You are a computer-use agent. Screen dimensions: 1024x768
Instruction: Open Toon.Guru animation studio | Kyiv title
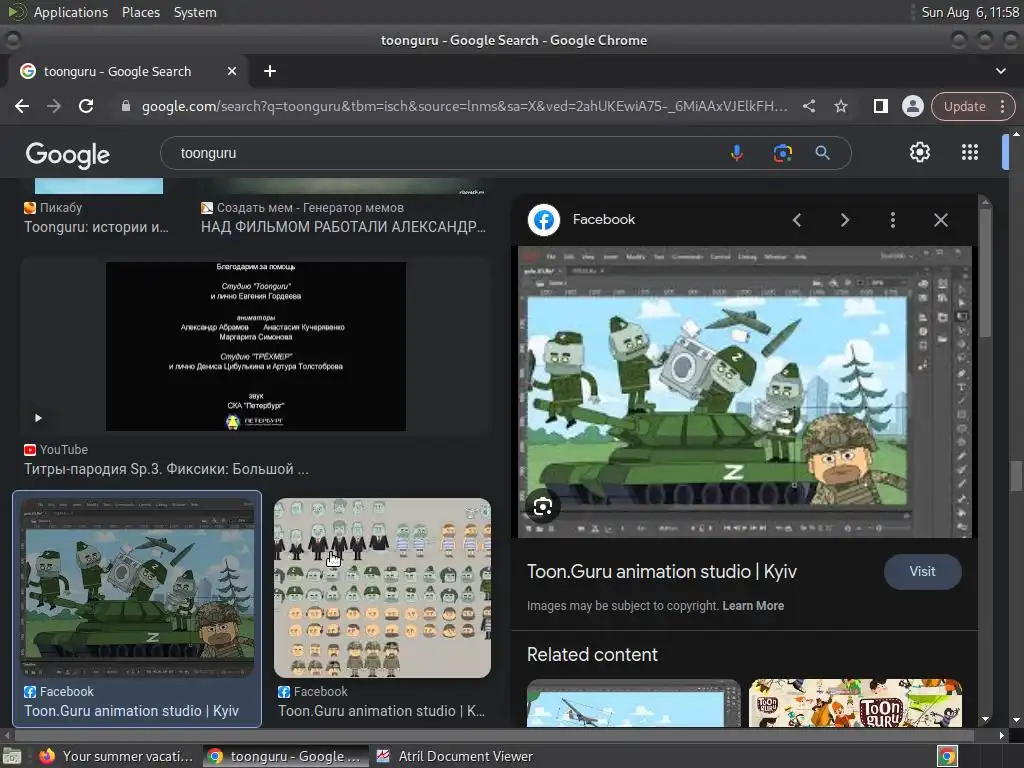click(662, 571)
